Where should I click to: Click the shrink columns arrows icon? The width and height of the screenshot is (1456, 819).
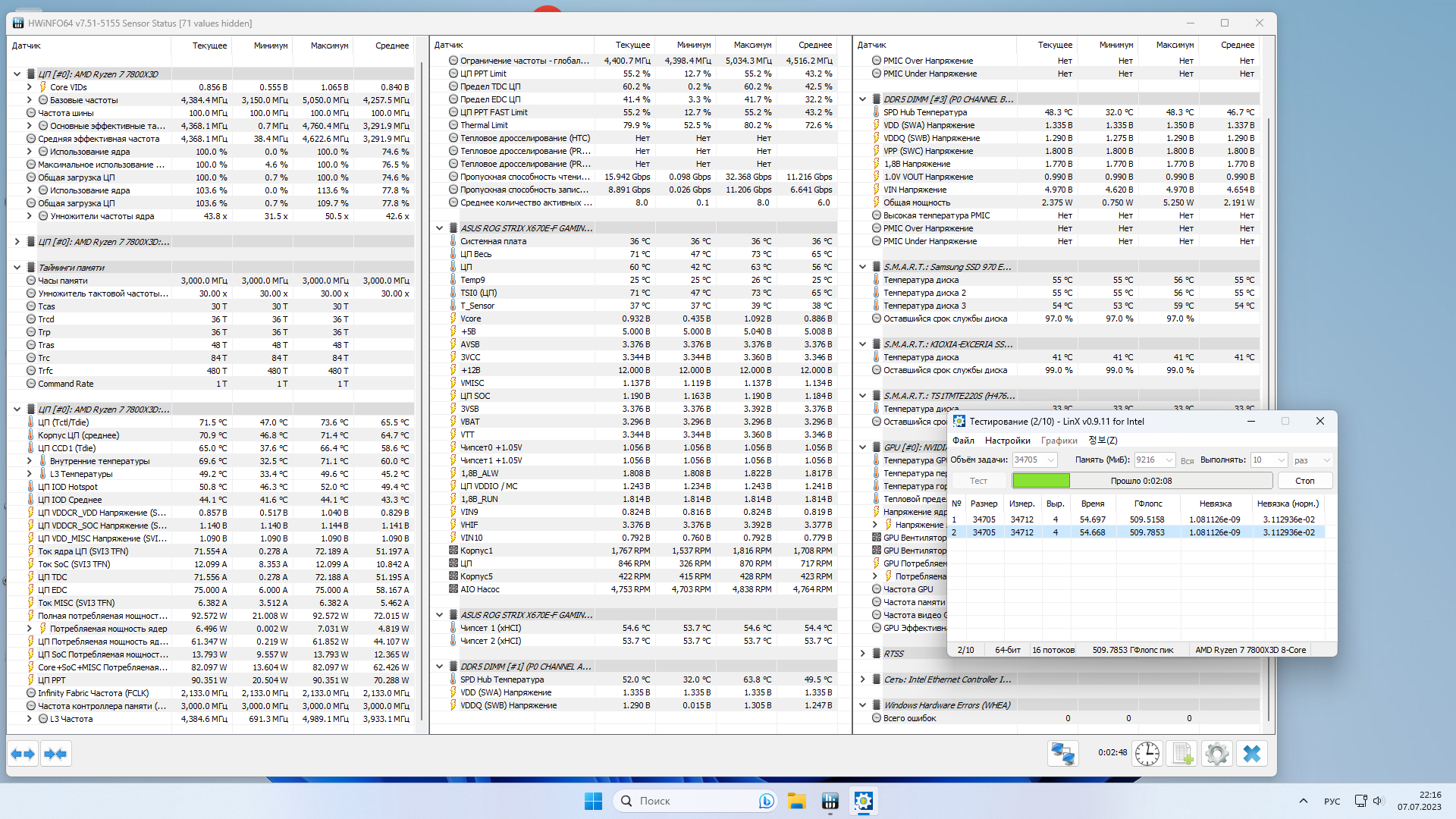(56, 754)
